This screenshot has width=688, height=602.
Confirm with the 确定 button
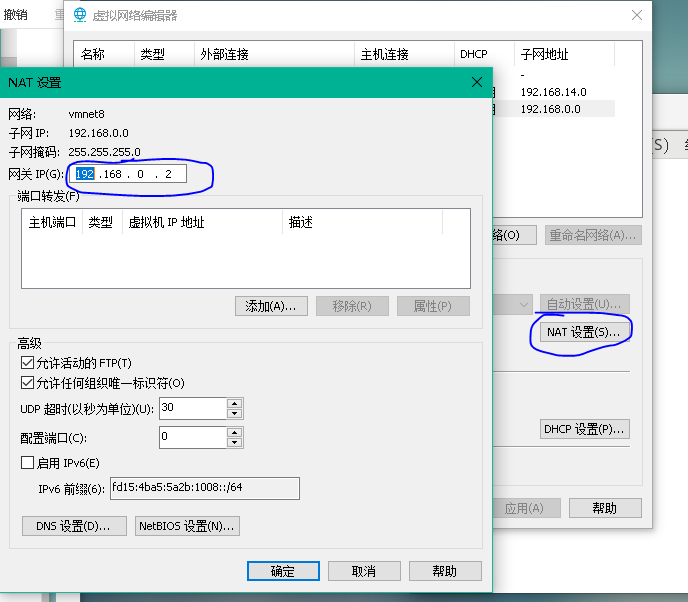tap(283, 571)
